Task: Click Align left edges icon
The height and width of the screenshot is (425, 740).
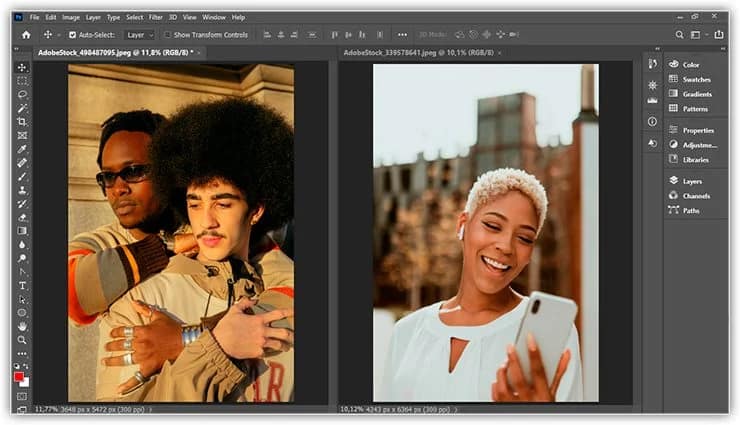Action: 267,35
